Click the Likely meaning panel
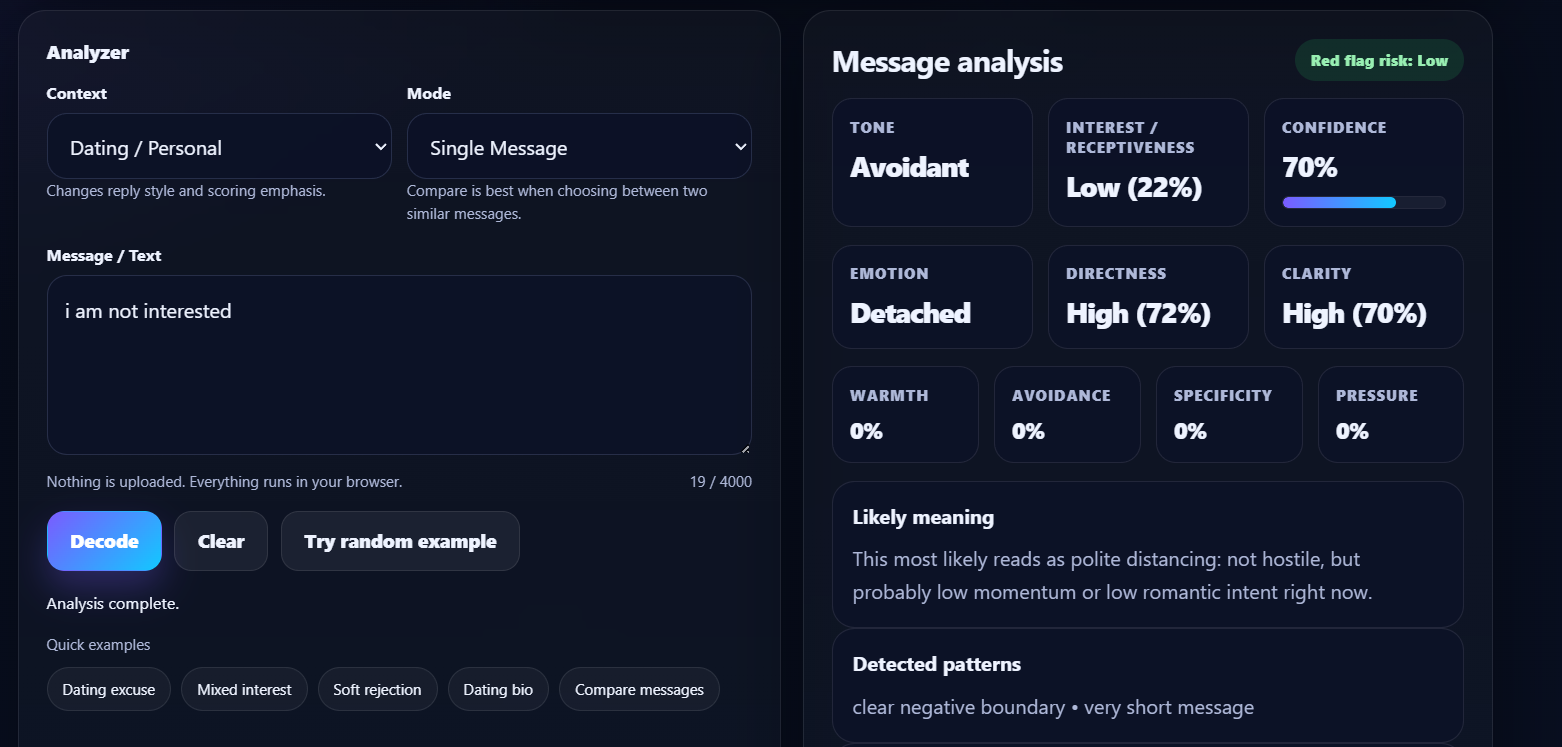 (x=1147, y=554)
